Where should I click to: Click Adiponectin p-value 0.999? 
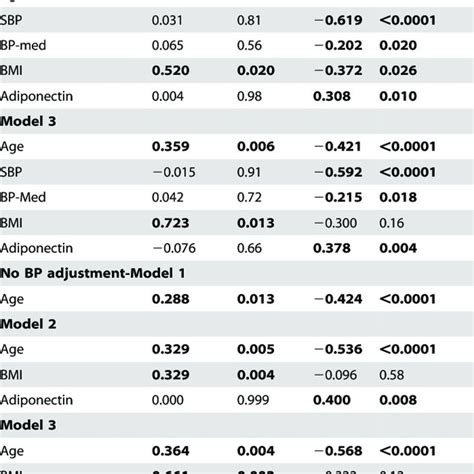(x=253, y=400)
